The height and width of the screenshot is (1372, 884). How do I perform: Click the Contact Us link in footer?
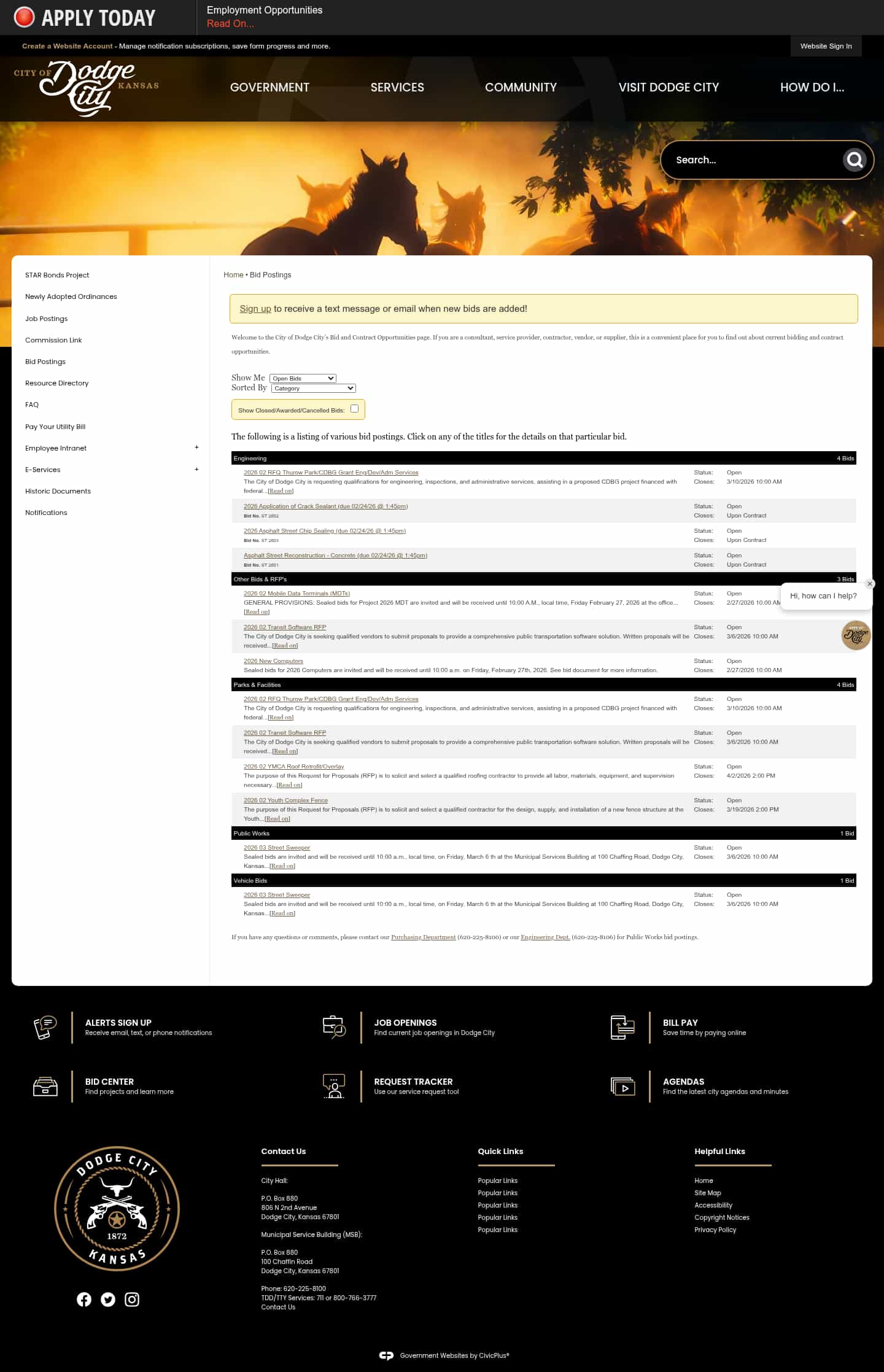point(278,1307)
